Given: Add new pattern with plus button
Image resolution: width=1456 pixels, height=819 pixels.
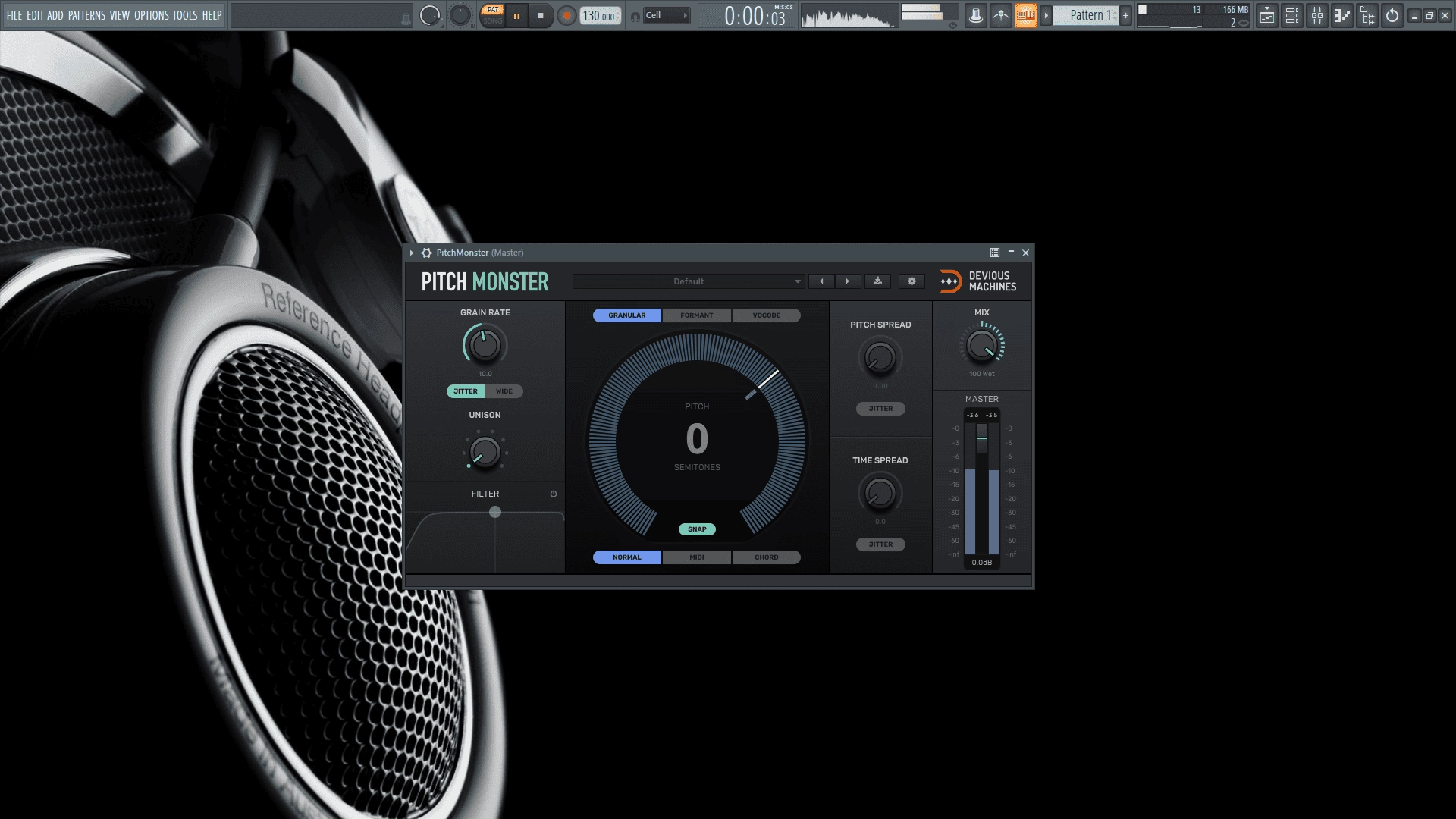Looking at the screenshot, I should (1125, 15).
